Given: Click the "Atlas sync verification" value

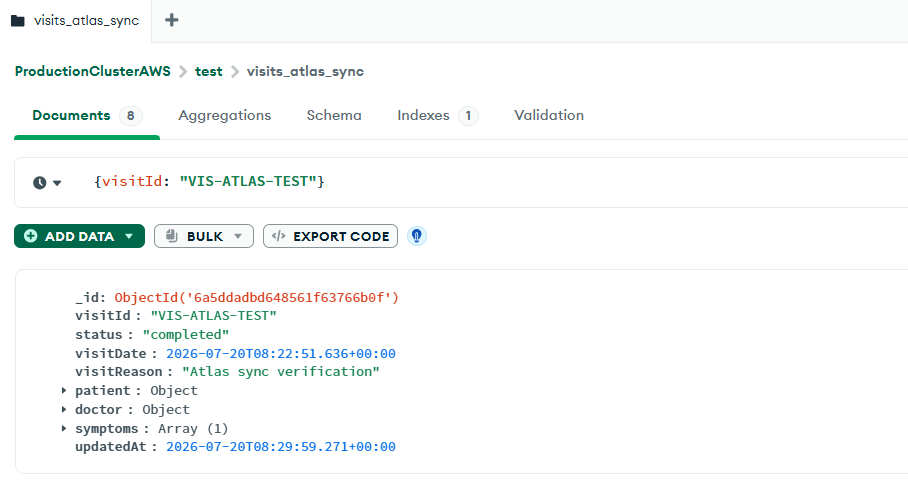Looking at the screenshot, I should (x=281, y=372).
